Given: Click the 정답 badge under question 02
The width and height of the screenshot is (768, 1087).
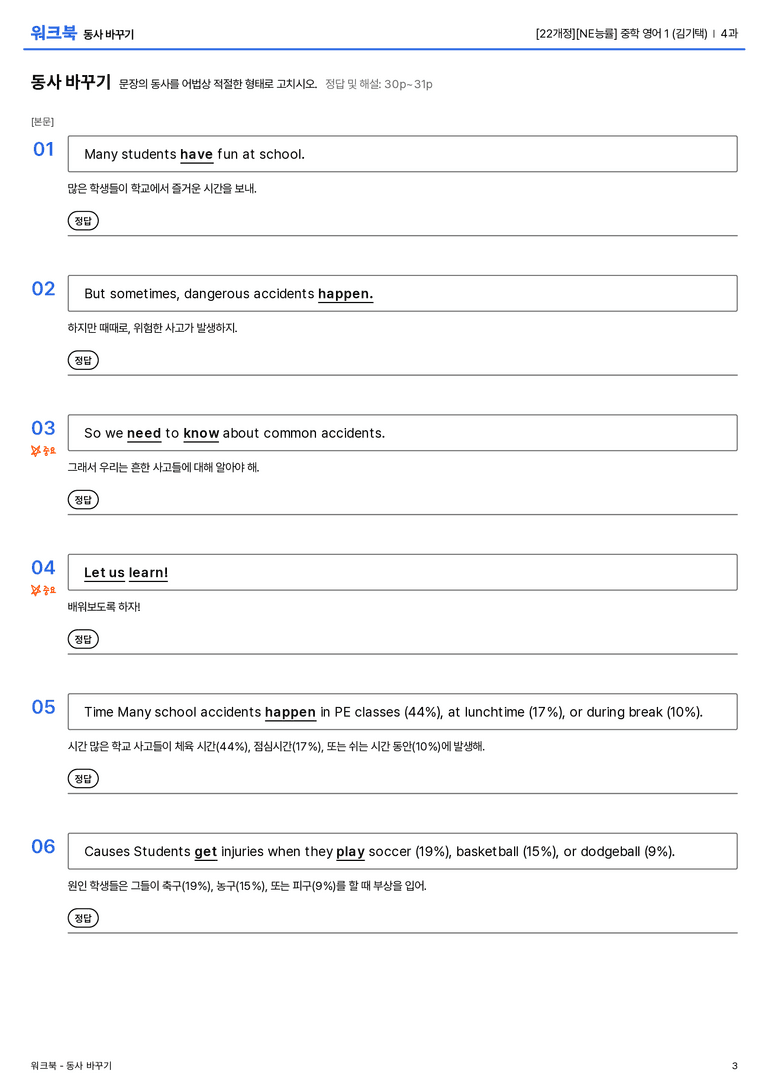Looking at the screenshot, I should (83, 360).
